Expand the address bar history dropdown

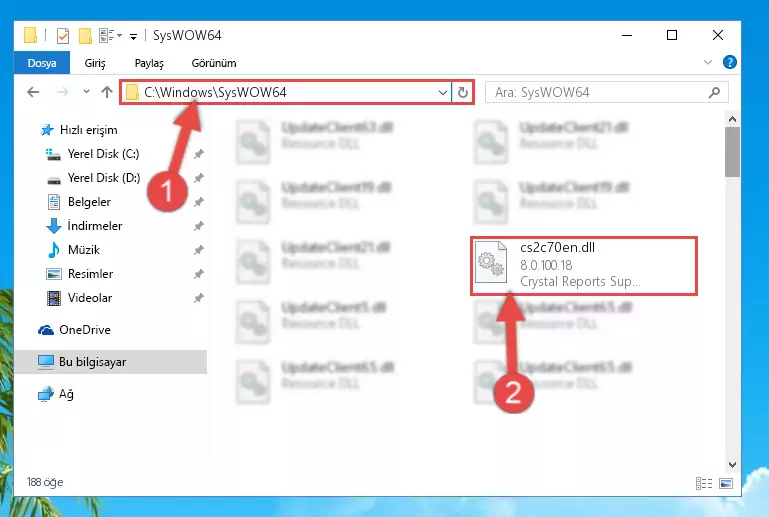pos(442,92)
